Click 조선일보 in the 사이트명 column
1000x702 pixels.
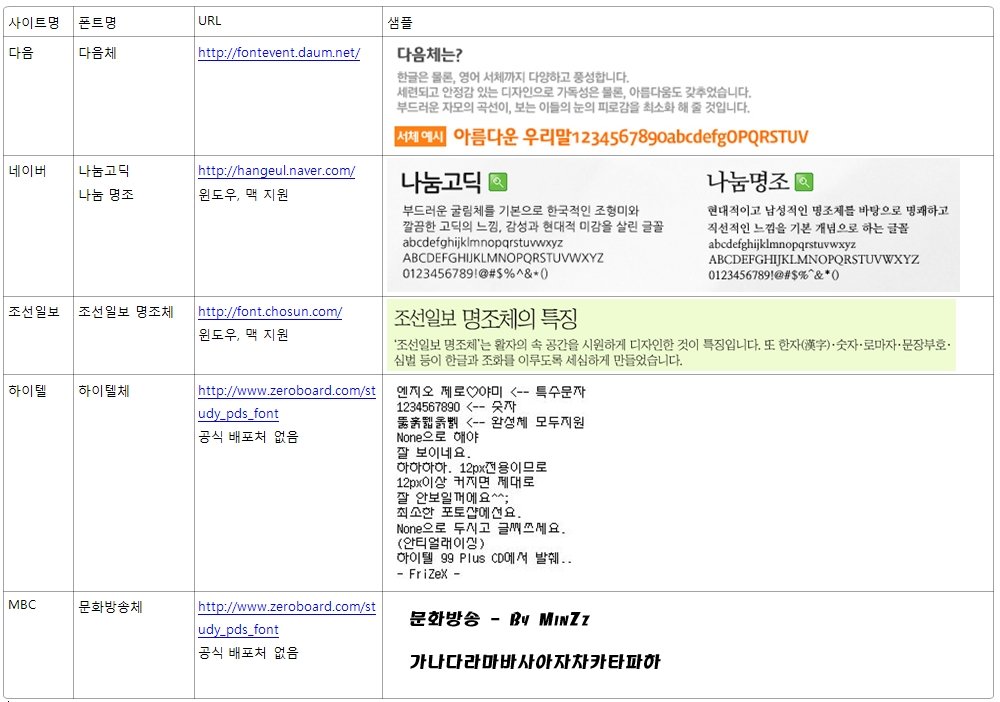(34, 312)
